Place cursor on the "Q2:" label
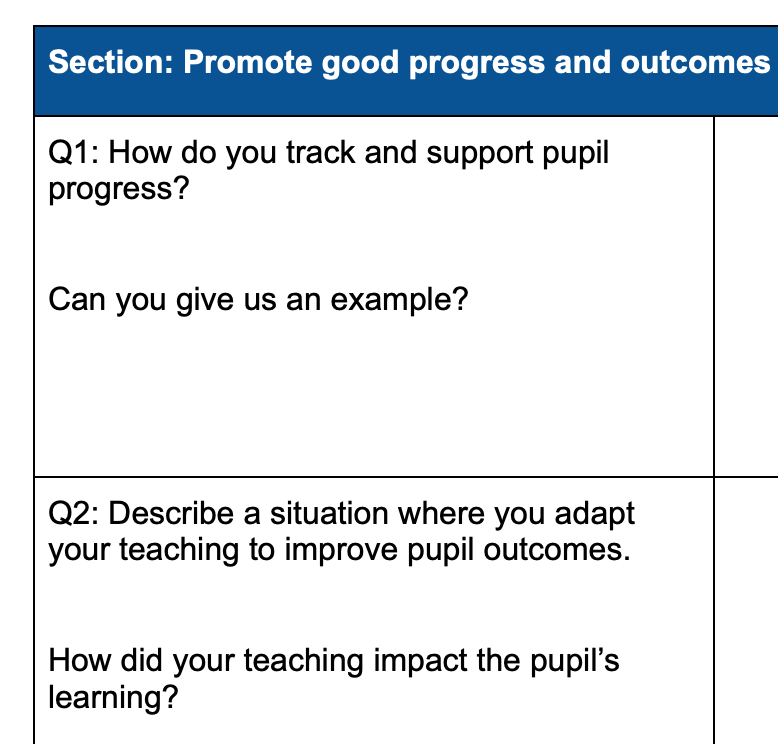Viewport: 778px width, 744px height. tap(72, 514)
